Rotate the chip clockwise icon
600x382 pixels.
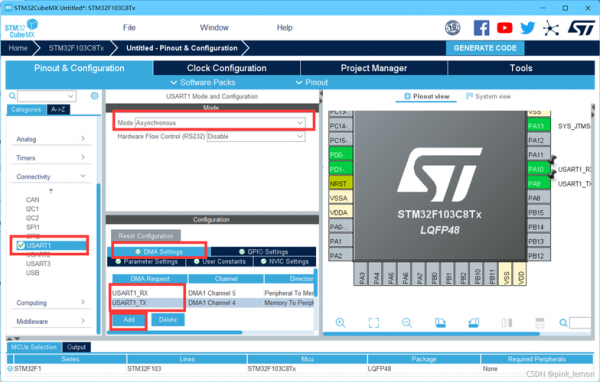[440, 323]
